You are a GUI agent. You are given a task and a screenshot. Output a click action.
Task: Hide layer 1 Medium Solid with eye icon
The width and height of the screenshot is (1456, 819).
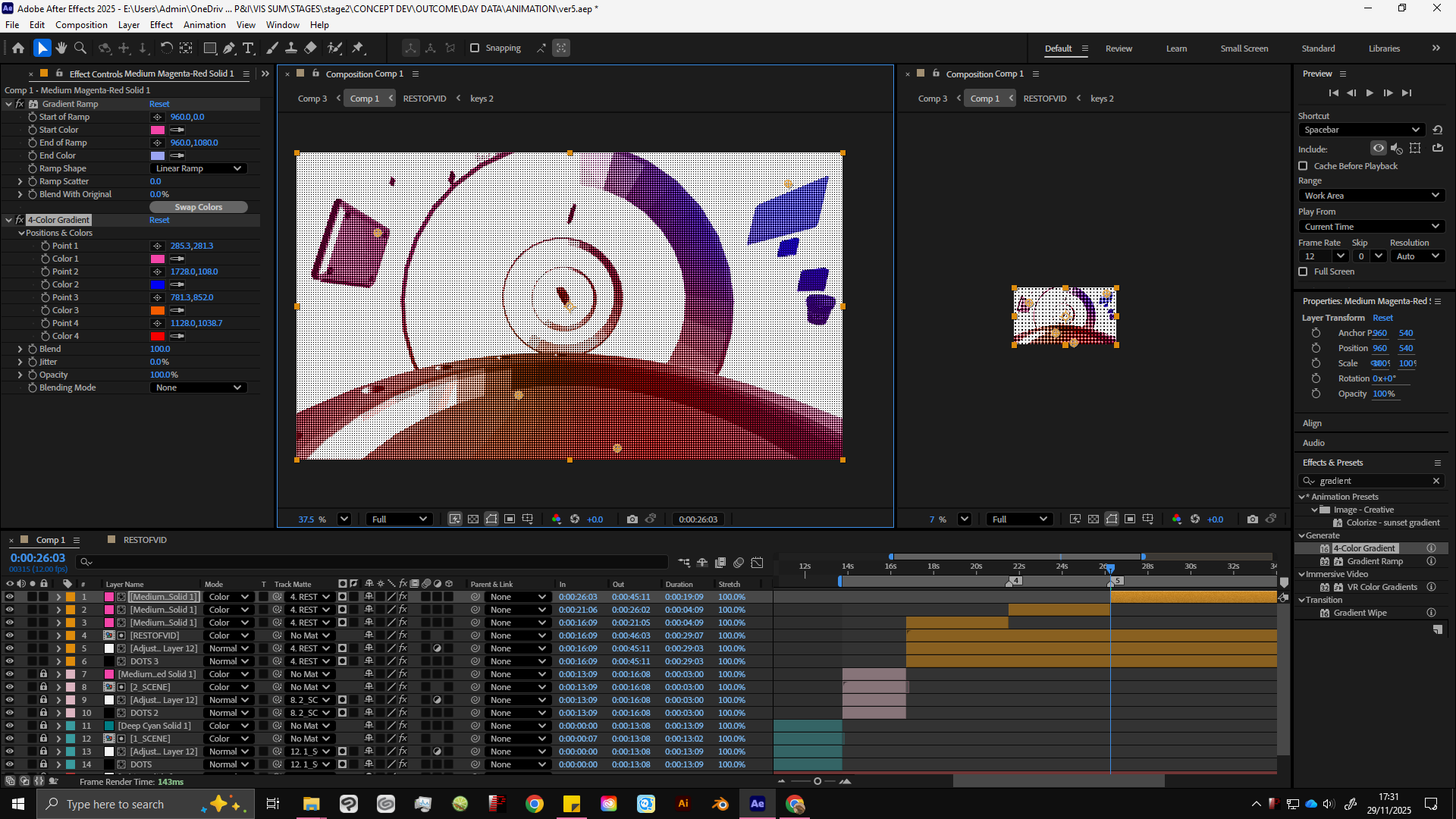point(9,597)
